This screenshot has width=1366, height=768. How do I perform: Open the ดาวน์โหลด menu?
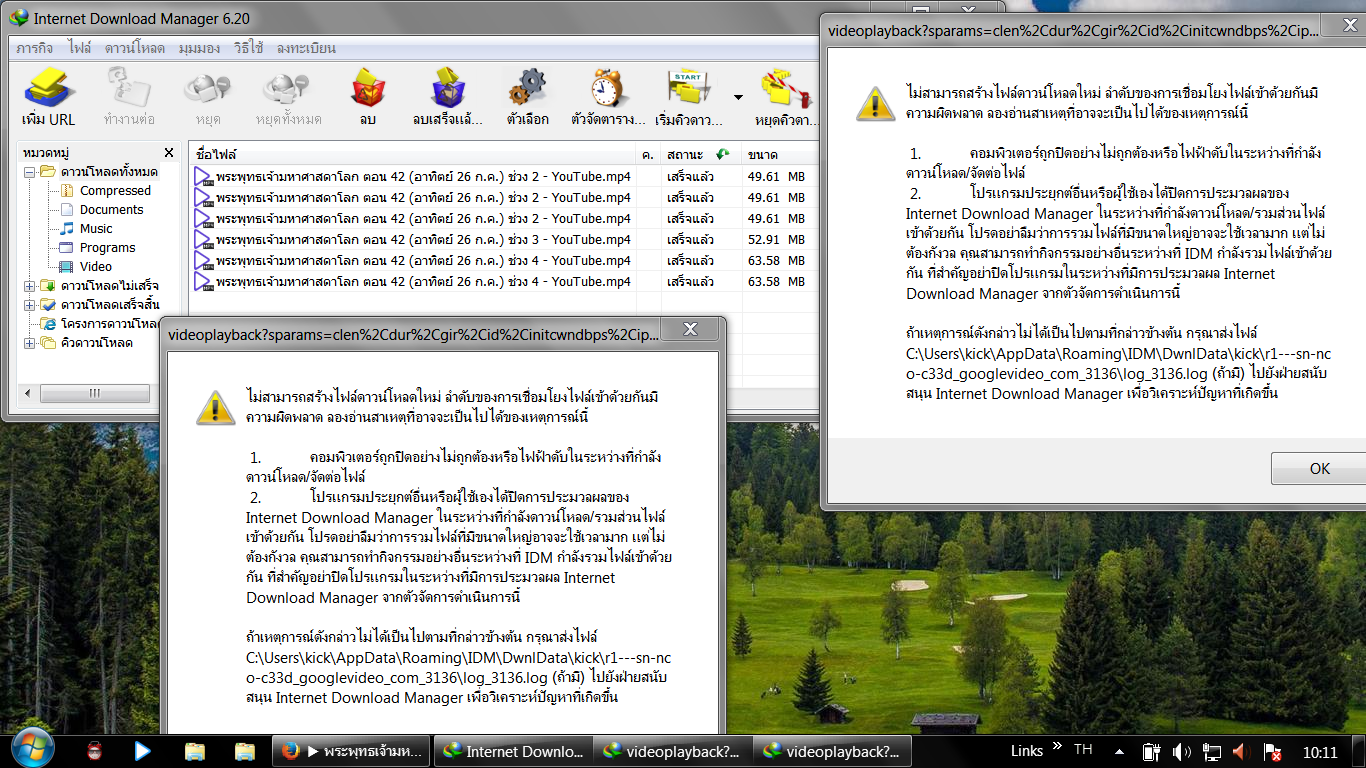(x=135, y=48)
